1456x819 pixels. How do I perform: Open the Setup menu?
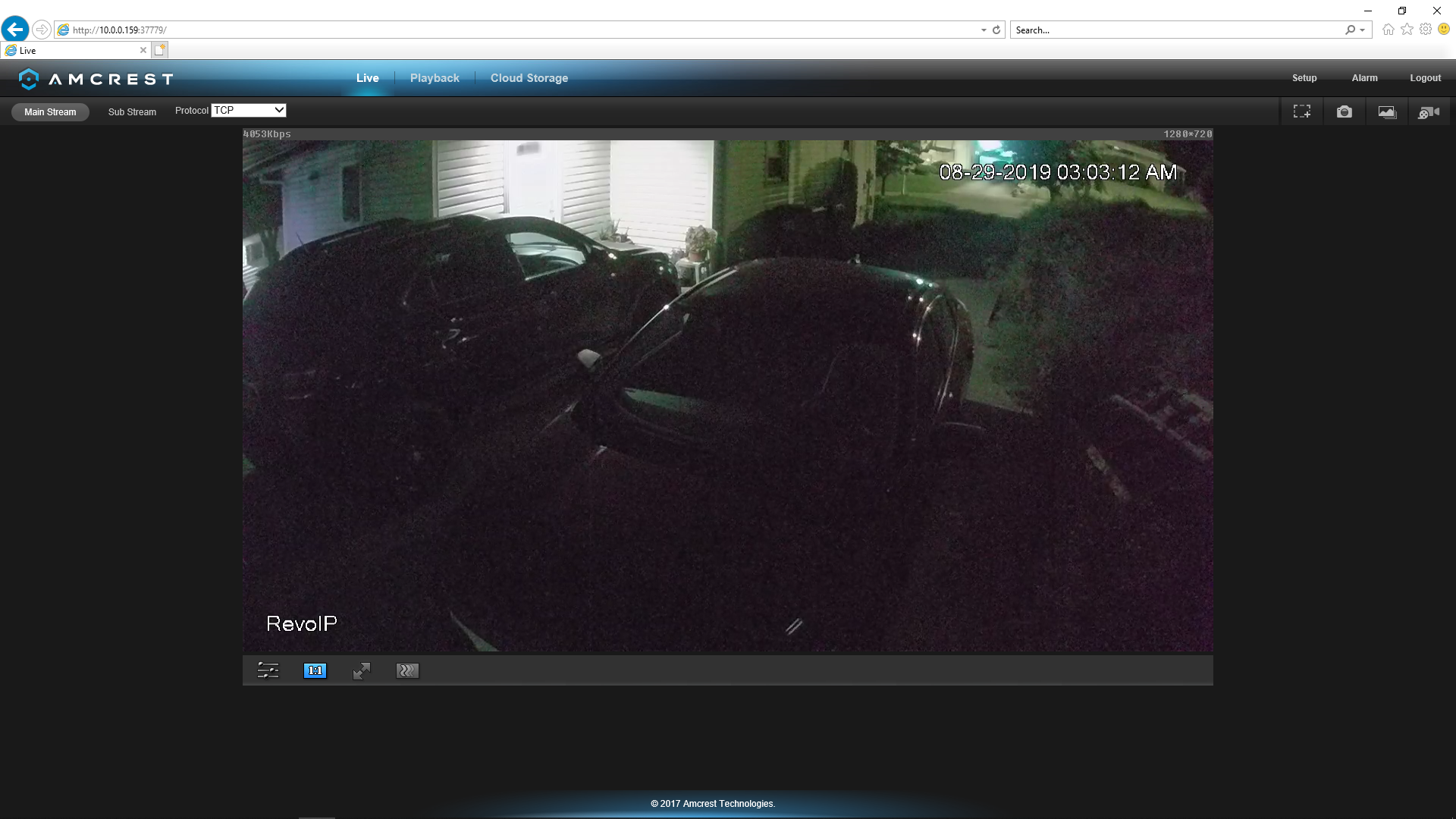[x=1304, y=78]
